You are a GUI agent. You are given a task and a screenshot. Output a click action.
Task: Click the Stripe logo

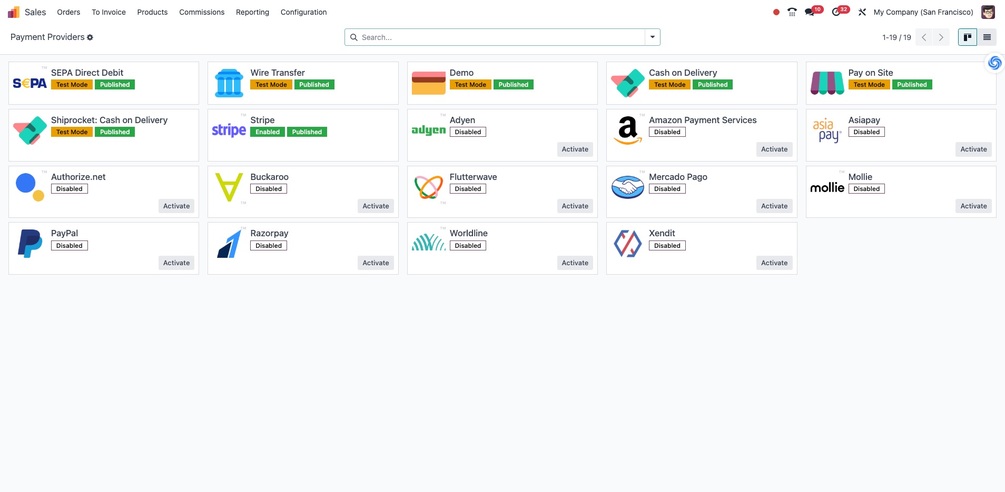(229, 131)
